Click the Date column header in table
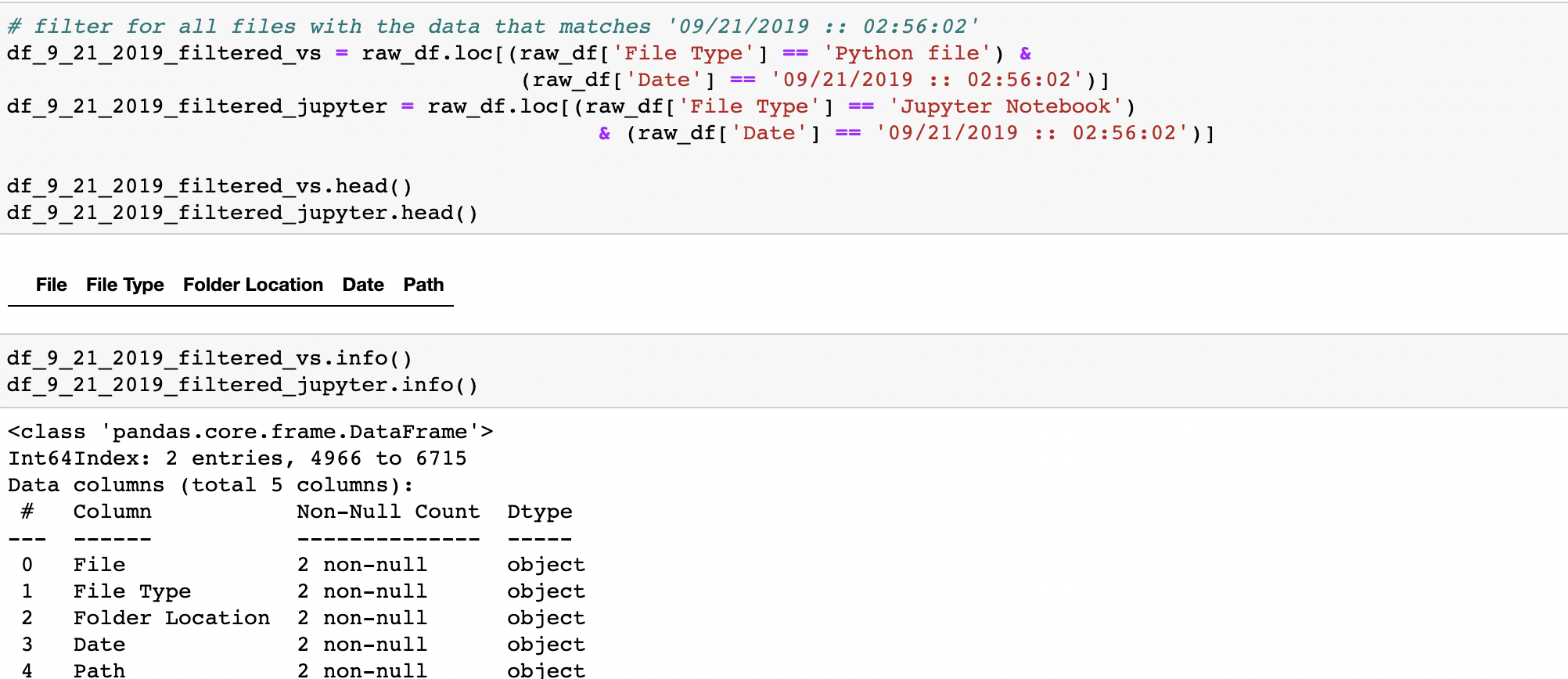Image resolution: width=1568 pixels, height=679 pixels. tap(363, 285)
